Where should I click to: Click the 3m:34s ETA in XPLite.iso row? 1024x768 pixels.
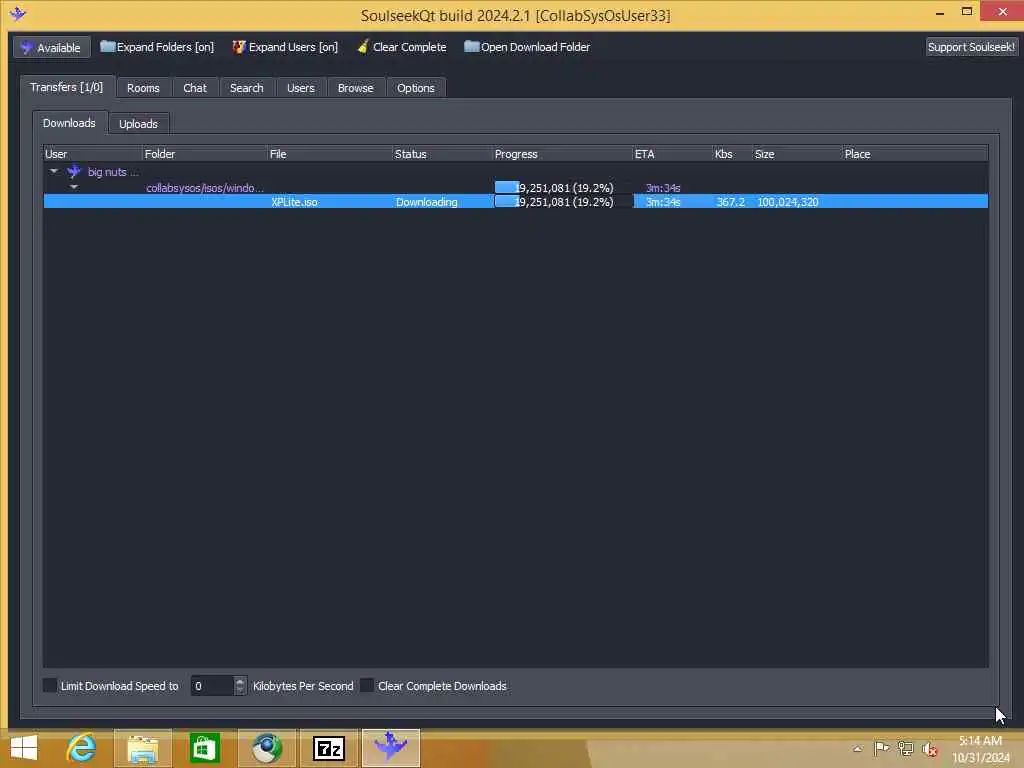(663, 202)
